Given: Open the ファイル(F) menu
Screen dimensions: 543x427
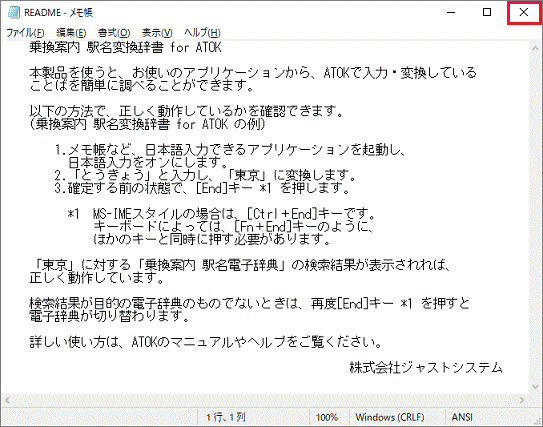Looking at the screenshot, I should pyautogui.click(x=25, y=33).
